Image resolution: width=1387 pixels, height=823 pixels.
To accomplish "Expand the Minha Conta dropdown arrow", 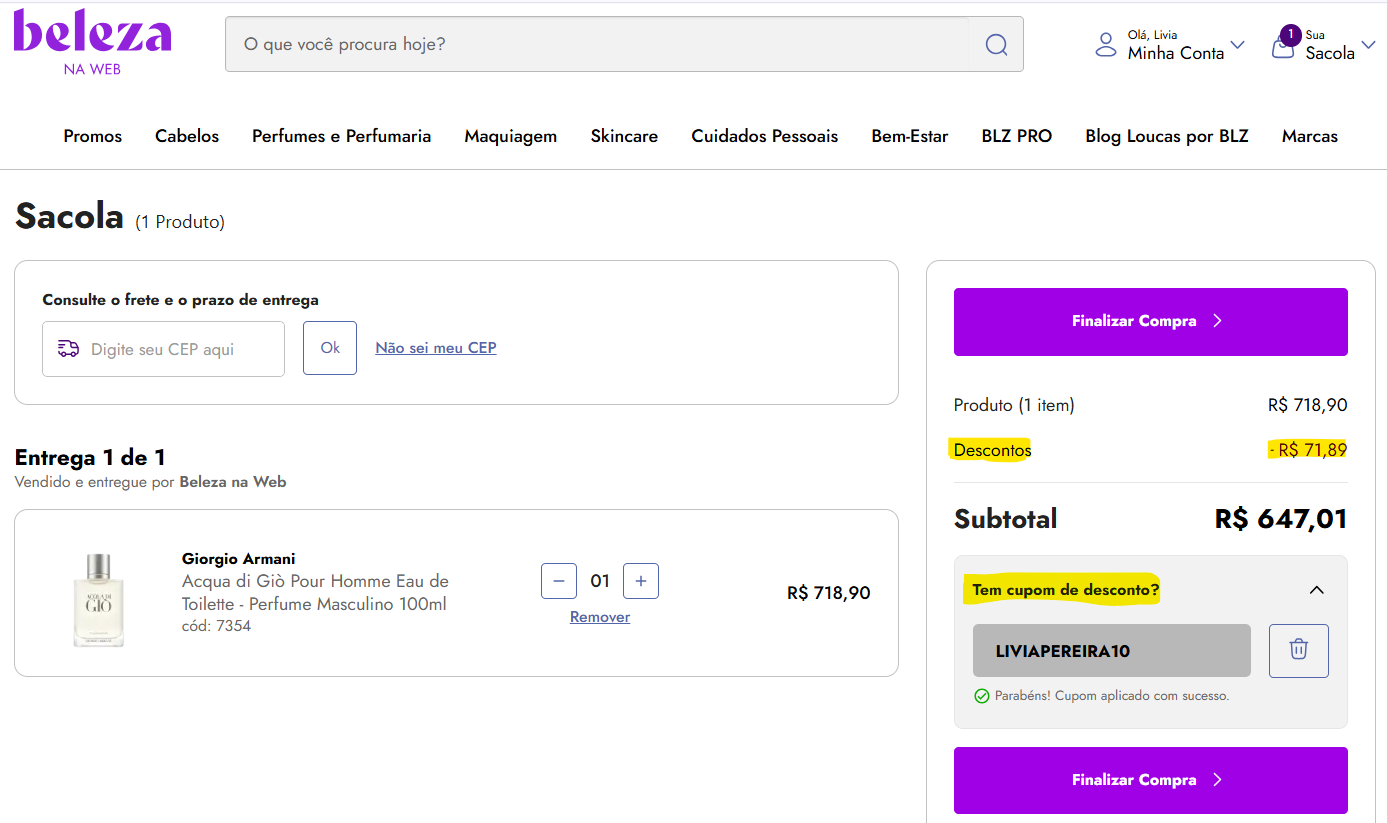I will pyautogui.click(x=1237, y=45).
